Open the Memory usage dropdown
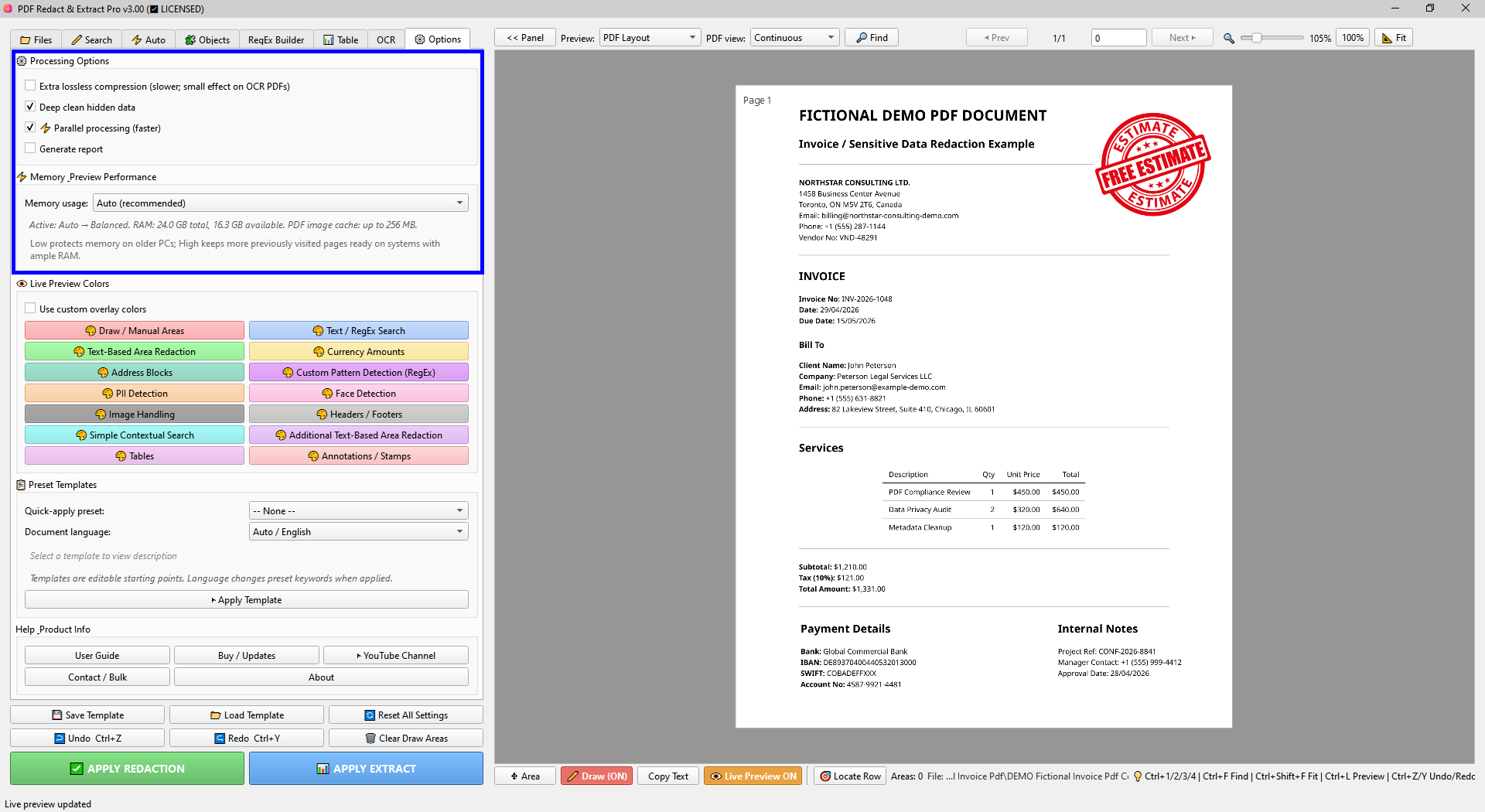The height and width of the screenshot is (812, 1485). [x=281, y=203]
